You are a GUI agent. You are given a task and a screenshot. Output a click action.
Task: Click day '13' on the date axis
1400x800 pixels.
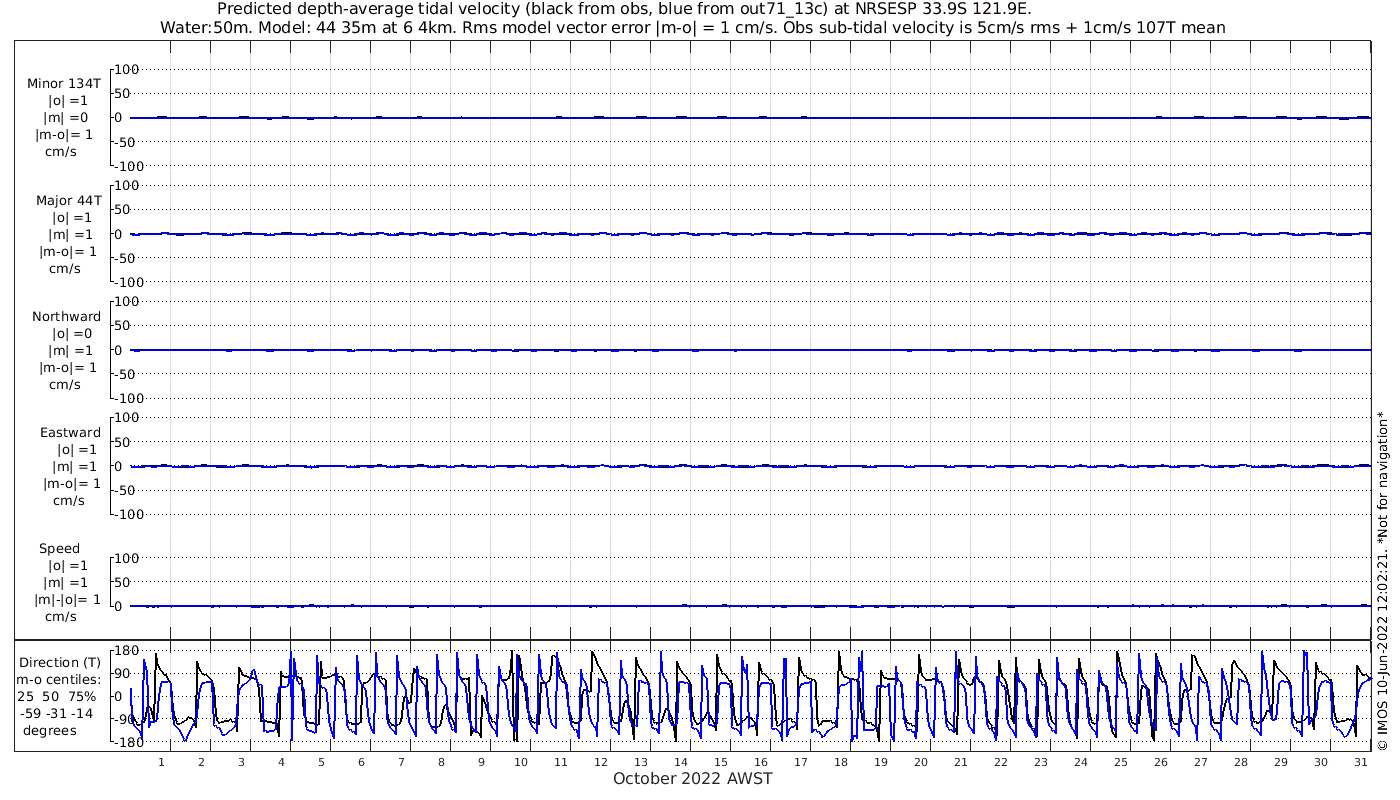click(641, 762)
